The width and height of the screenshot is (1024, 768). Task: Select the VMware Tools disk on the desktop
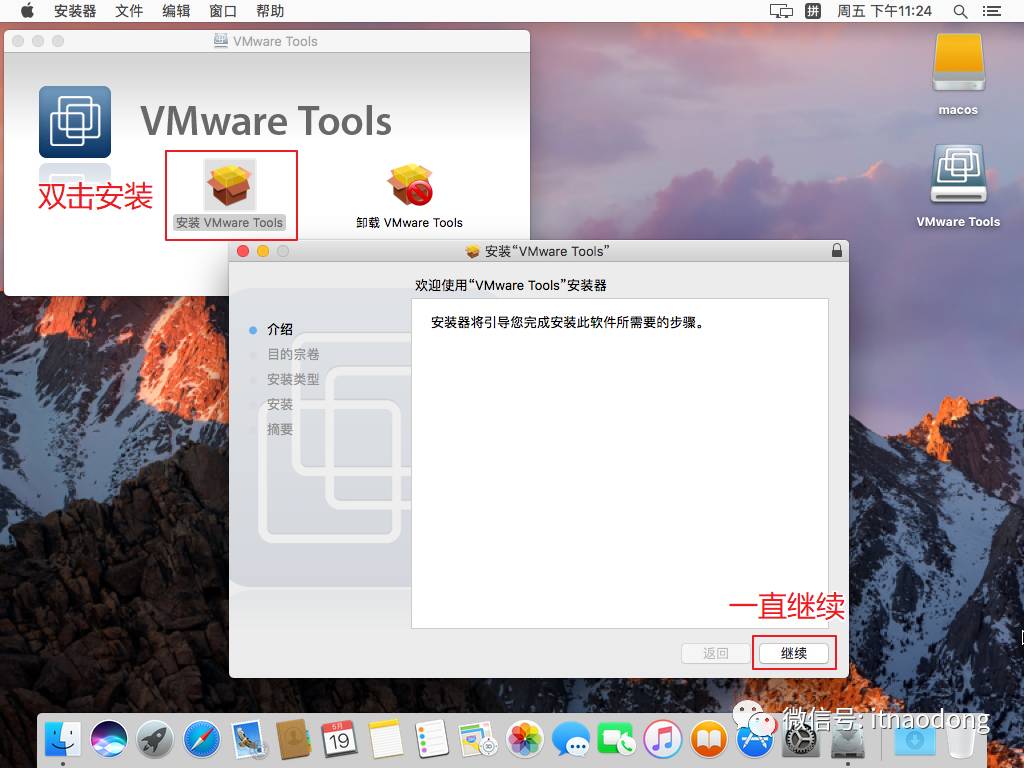(x=958, y=174)
